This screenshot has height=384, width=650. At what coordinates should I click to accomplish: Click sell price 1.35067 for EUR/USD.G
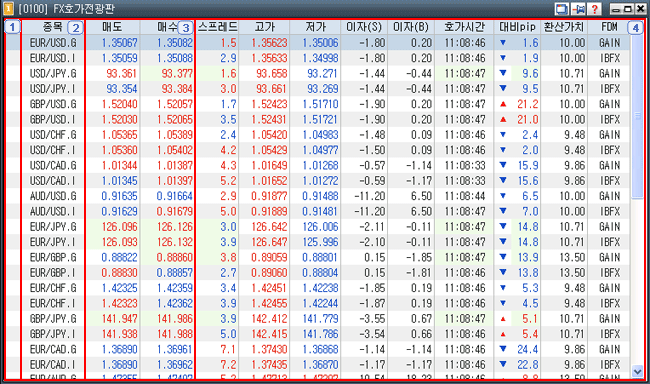pyautogui.click(x=119, y=43)
